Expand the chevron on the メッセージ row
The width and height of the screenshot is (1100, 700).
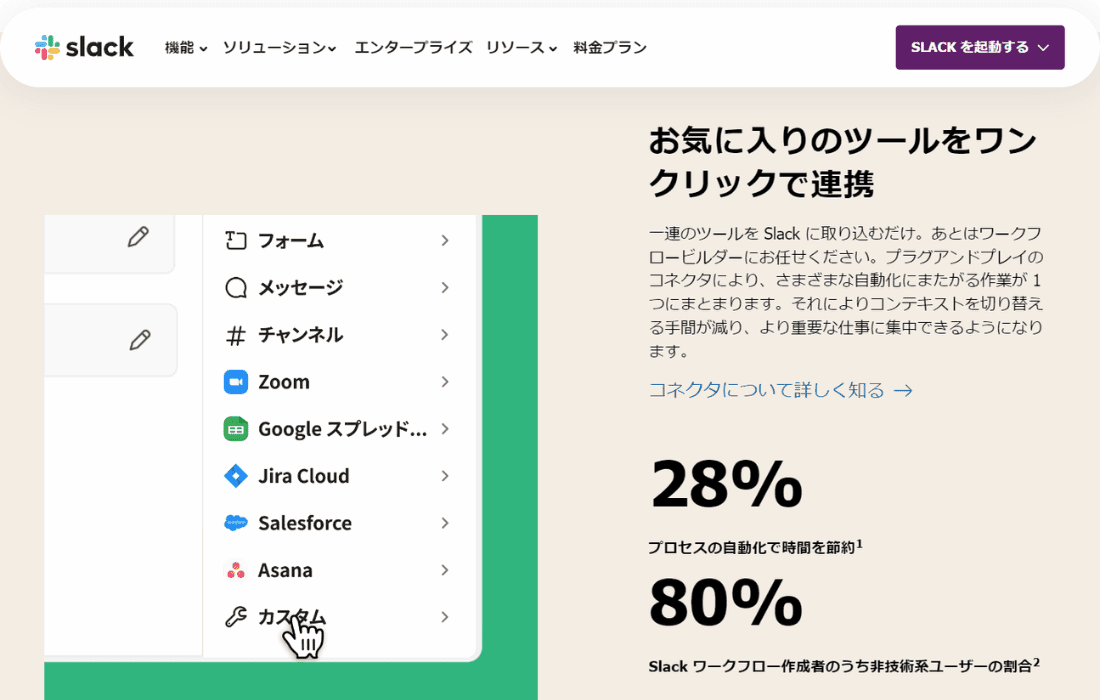(445, 288)
